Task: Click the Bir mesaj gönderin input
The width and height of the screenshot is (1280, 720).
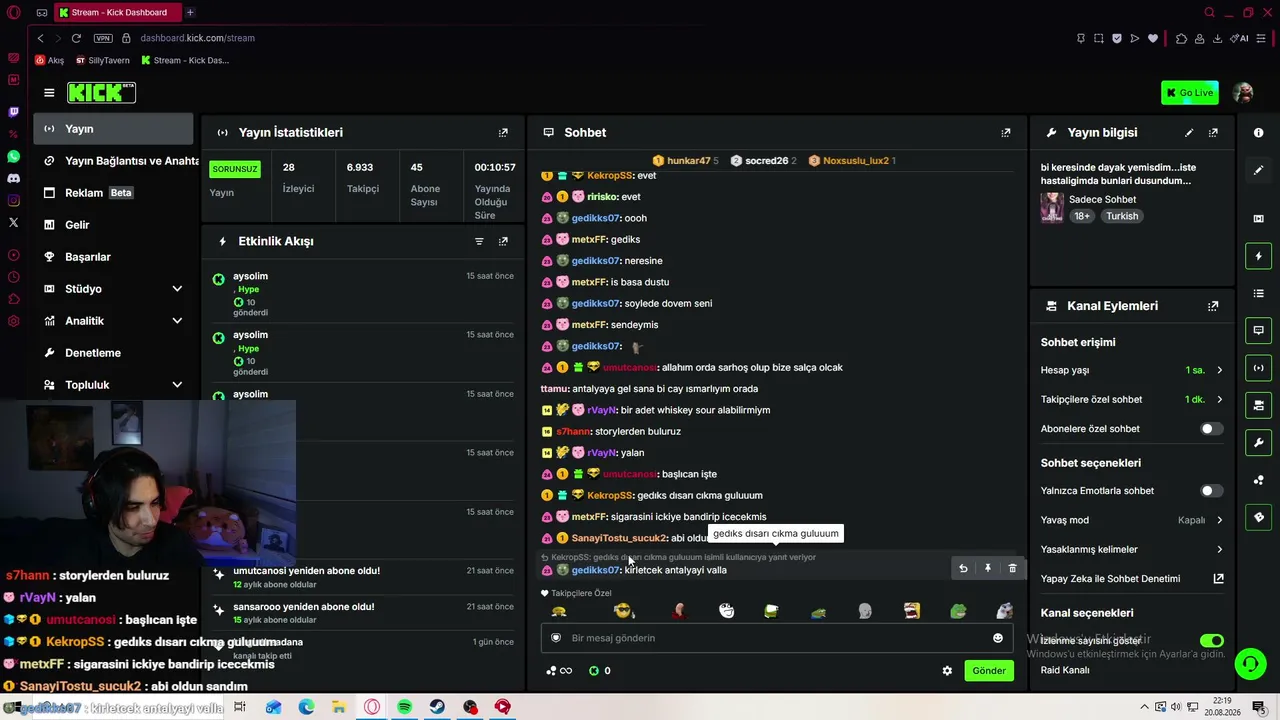Action: (777, 638)
